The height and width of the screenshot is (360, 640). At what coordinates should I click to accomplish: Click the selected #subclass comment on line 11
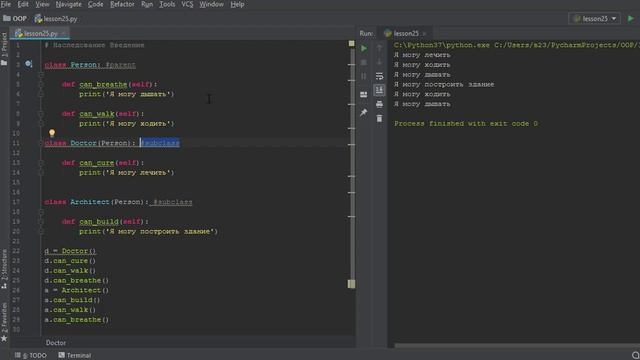click(x=160, y=143)
